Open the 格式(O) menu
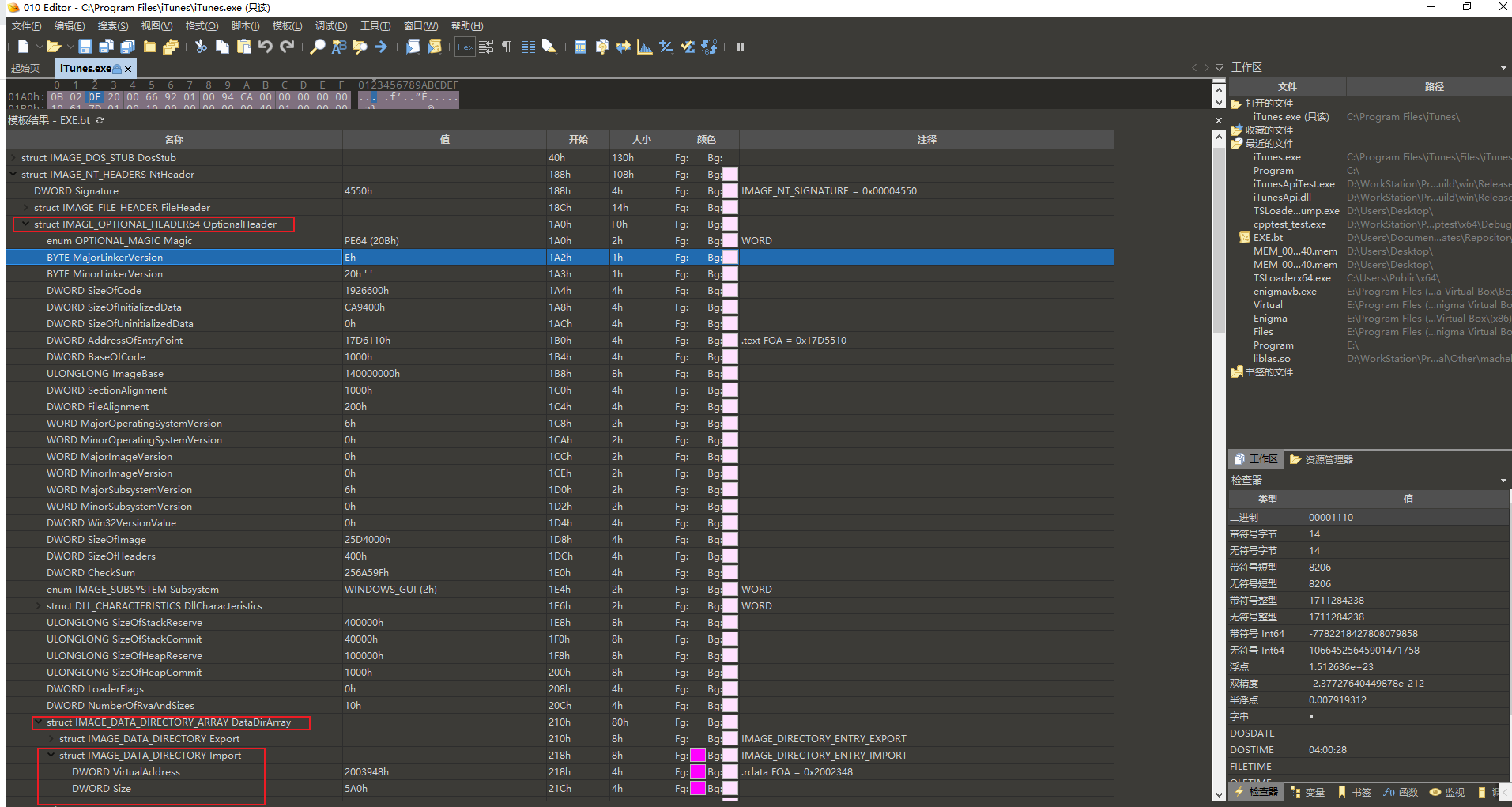1512x807 pixels. (x=202, y=26)
